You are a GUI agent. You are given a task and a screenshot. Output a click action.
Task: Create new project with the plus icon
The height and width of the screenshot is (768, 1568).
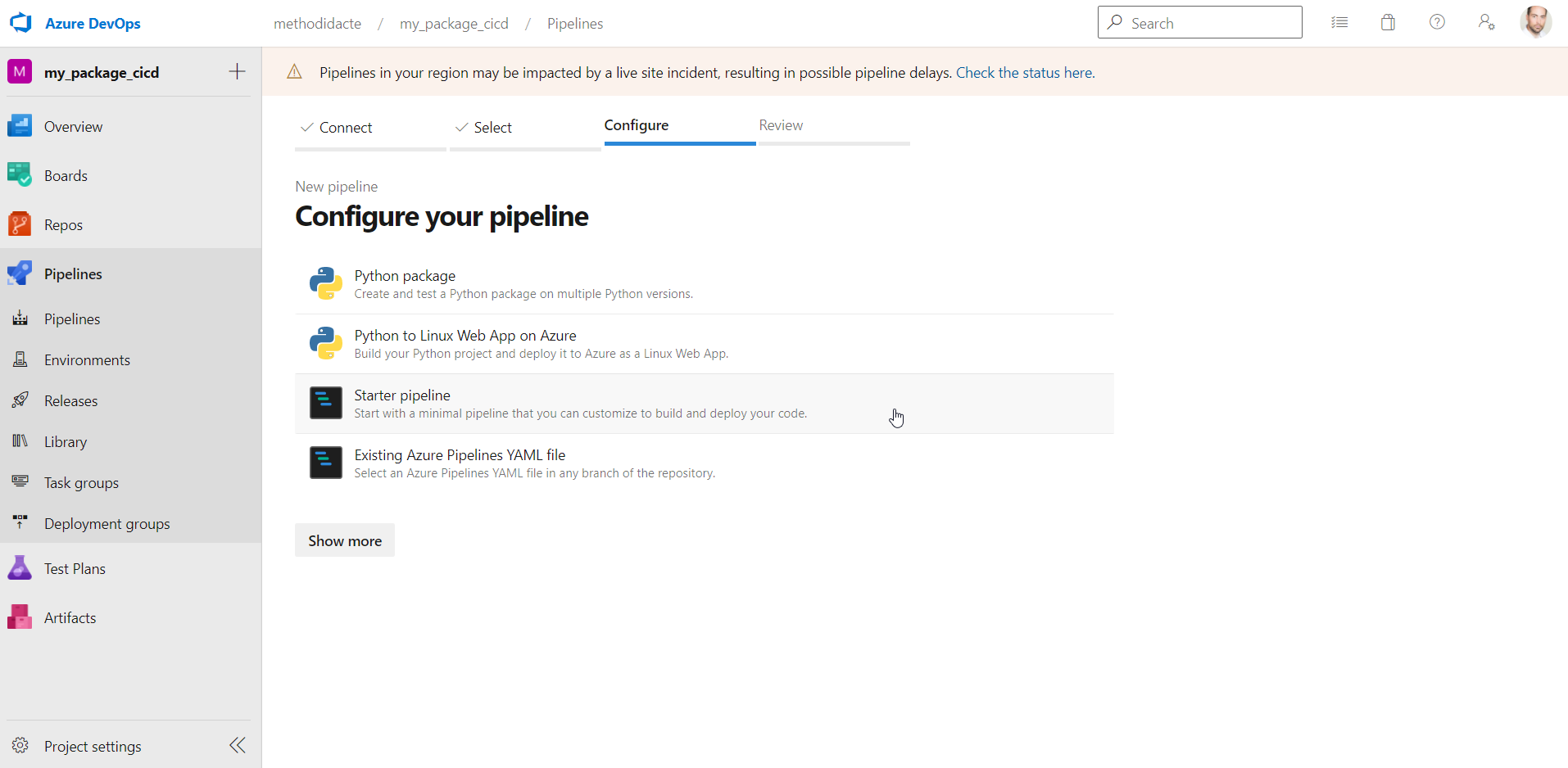[237, 71]
